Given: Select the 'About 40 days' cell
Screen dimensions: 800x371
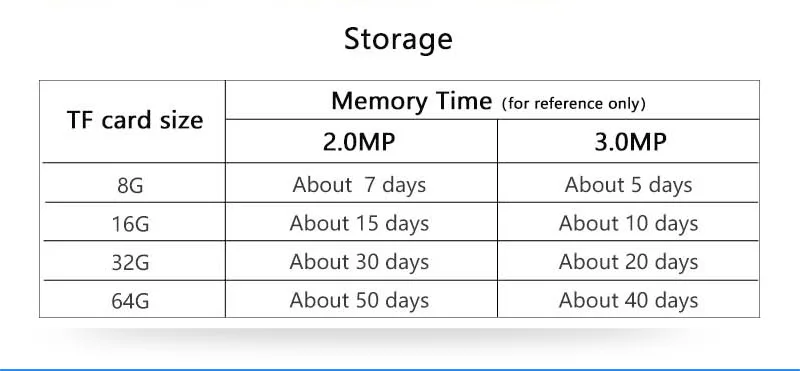Looking at the screenshot, I should pos(628,301).
